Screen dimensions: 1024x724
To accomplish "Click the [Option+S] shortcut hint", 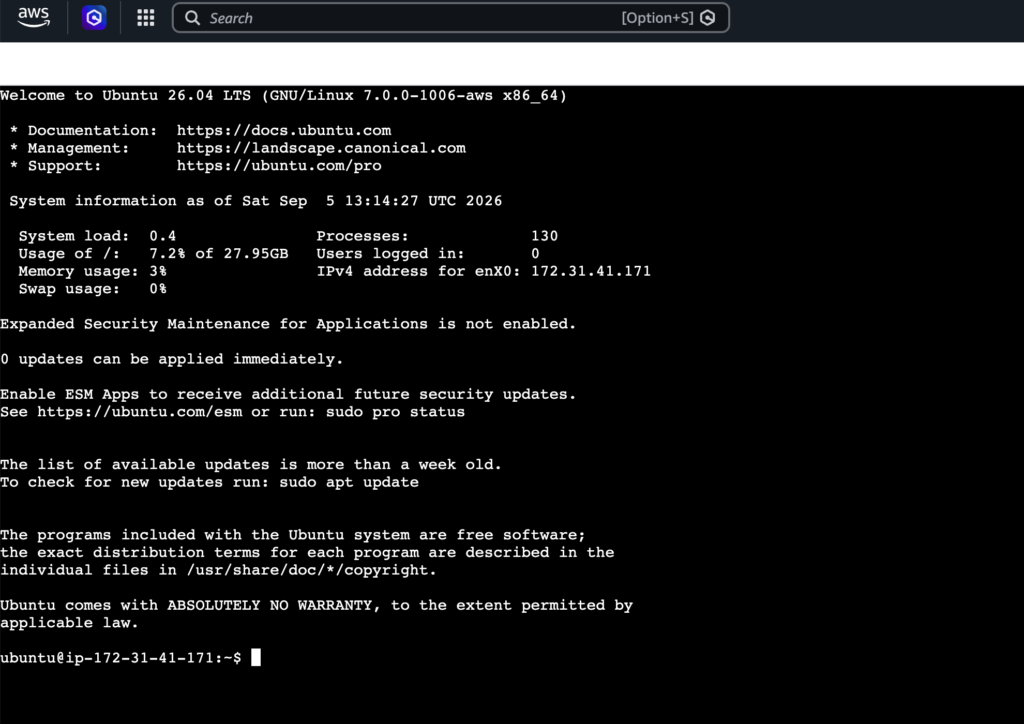I will pyautogui.click(x=657, y=18).
